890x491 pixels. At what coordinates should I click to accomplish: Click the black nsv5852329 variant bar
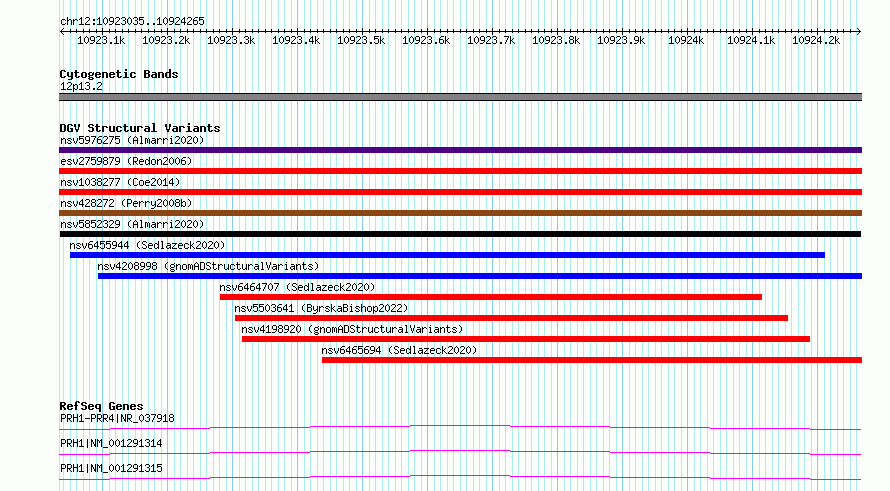point(460,234)
